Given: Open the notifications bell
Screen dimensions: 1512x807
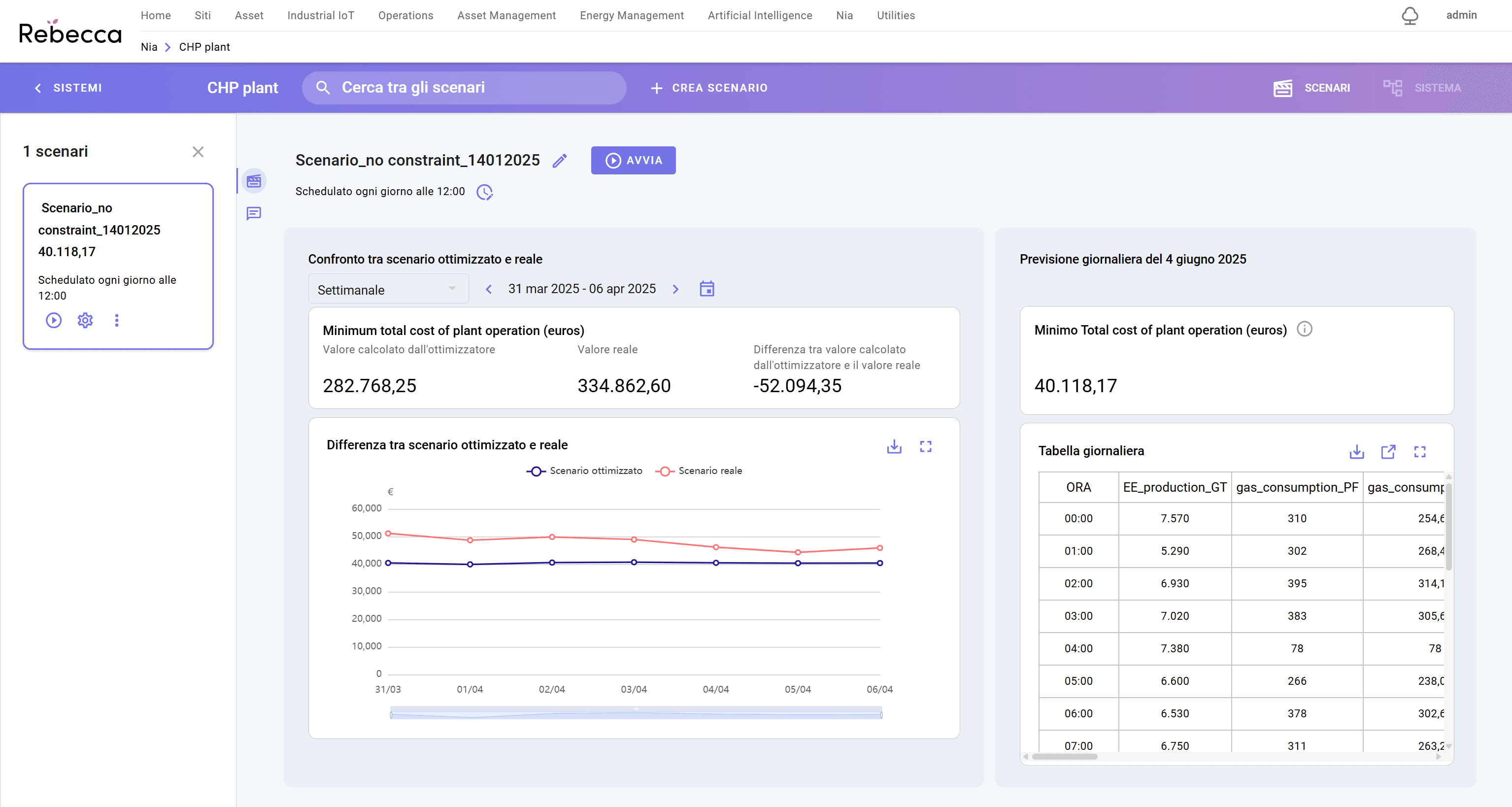Looking at the screenshot, I should 1411,16.
